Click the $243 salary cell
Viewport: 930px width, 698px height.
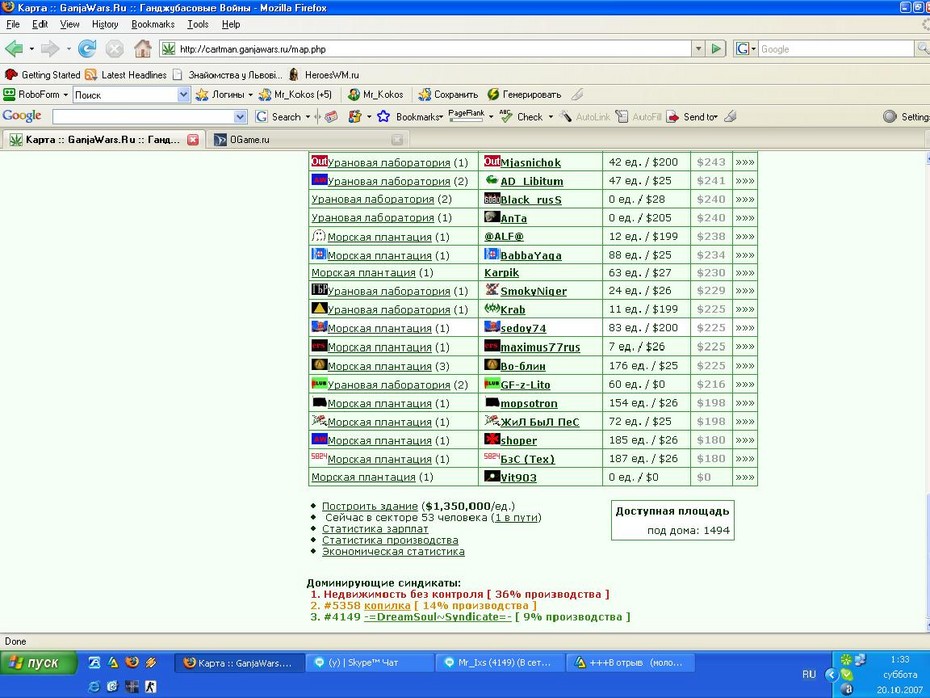click(711, 162)
